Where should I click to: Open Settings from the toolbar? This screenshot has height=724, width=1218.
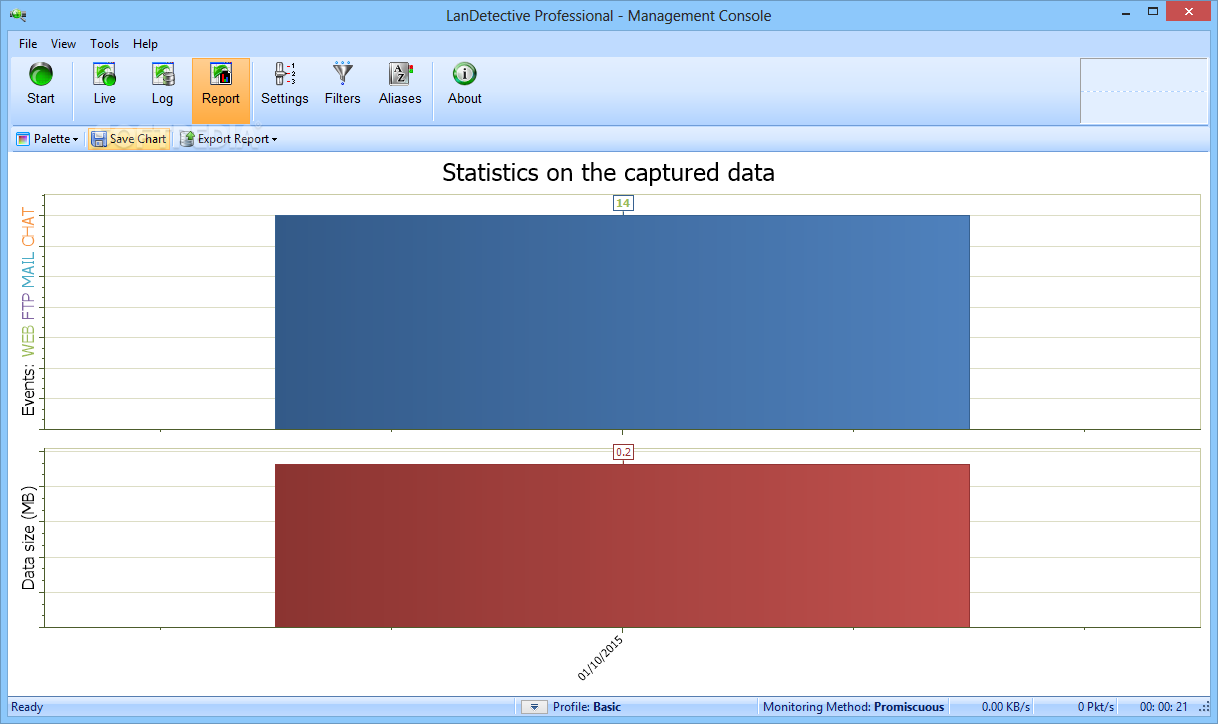click(285, 86)
